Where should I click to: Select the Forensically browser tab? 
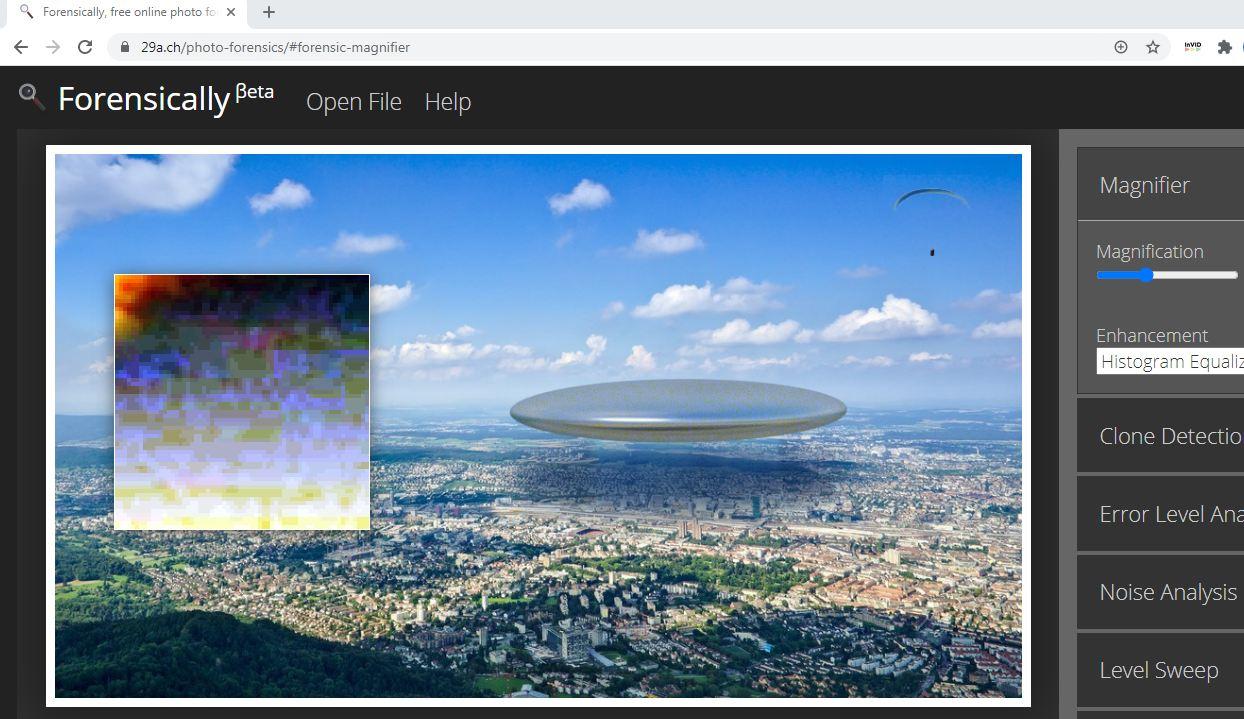125,13
